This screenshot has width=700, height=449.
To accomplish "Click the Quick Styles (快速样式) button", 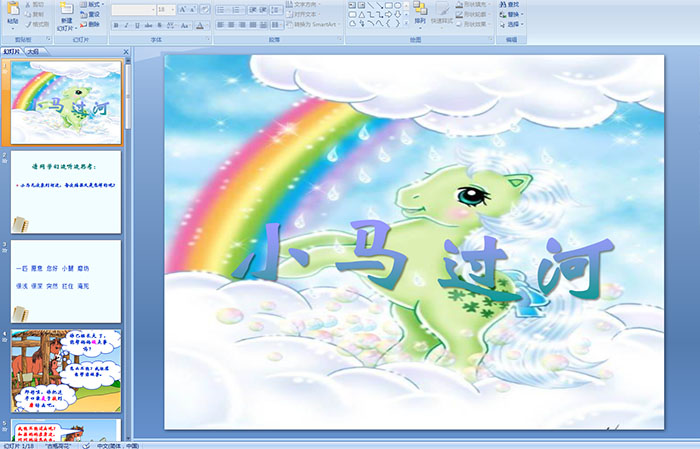I will [442, 13].
